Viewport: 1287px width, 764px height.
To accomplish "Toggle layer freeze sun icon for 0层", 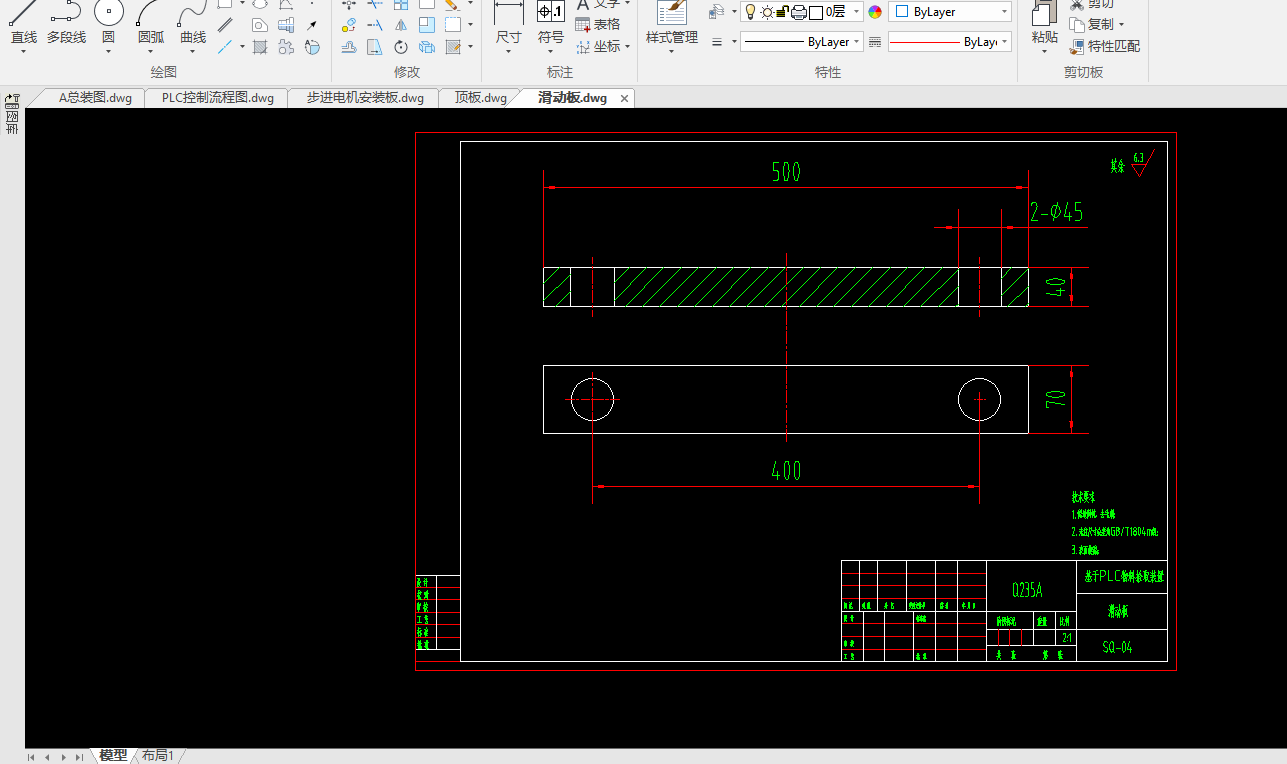I will point(767,12).
